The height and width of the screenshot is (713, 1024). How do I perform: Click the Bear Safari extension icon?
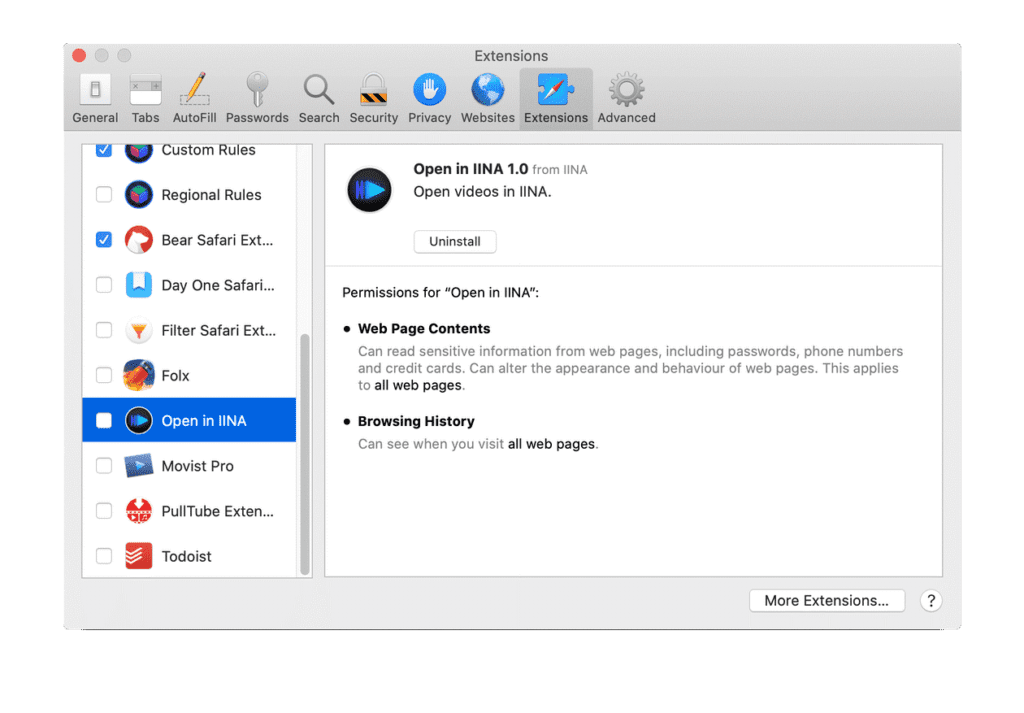tap(138, 240)
